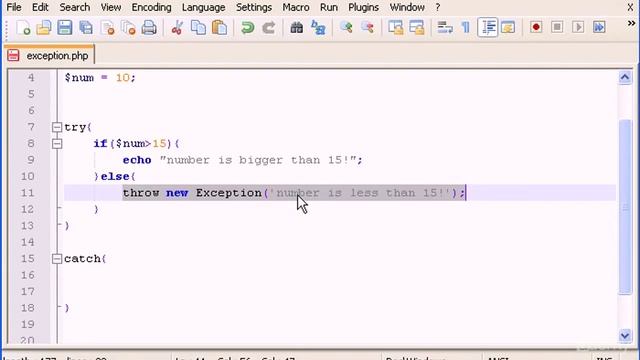Print the document with the printer icon
Screen dimensions: 640x360
[149, 28]
